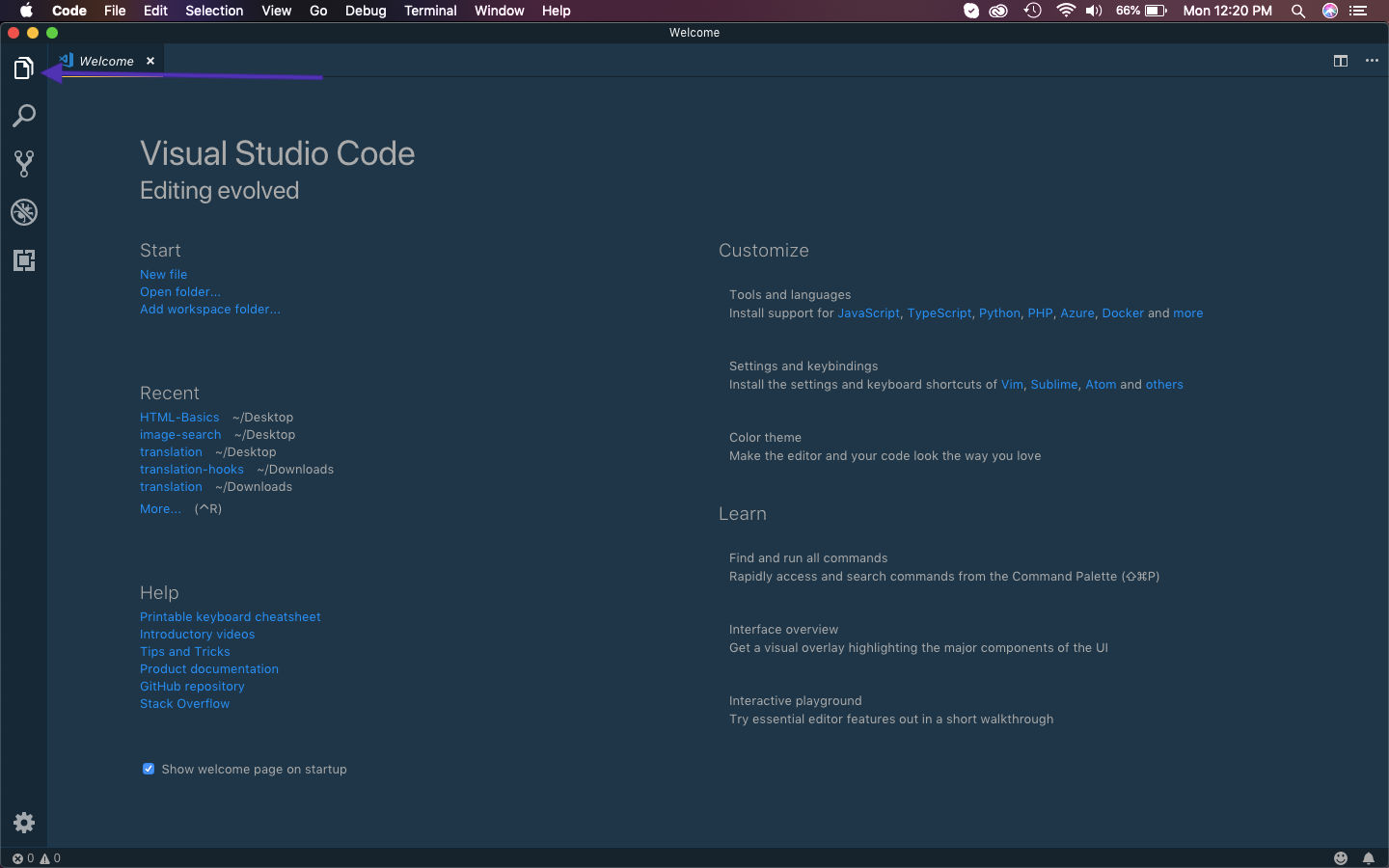Screen dimensions: 1389x868
Task: Open the Interactive playground
Action: [x=891, y=710]
